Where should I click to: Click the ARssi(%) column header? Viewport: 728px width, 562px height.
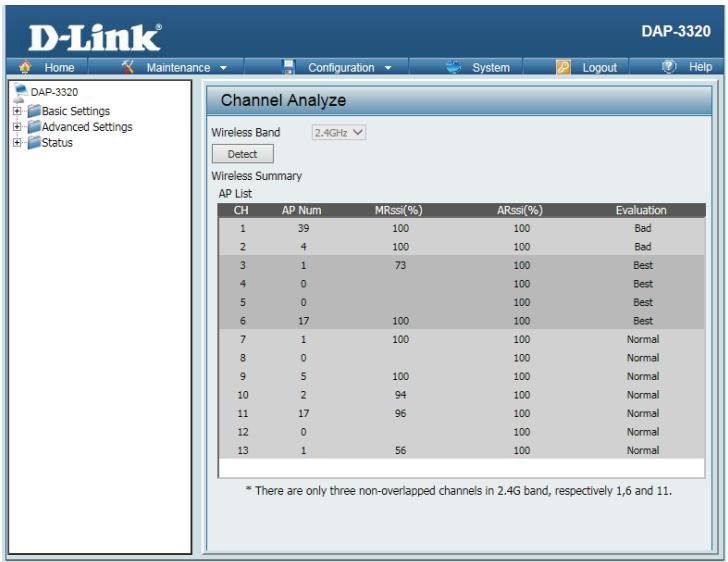520,210
